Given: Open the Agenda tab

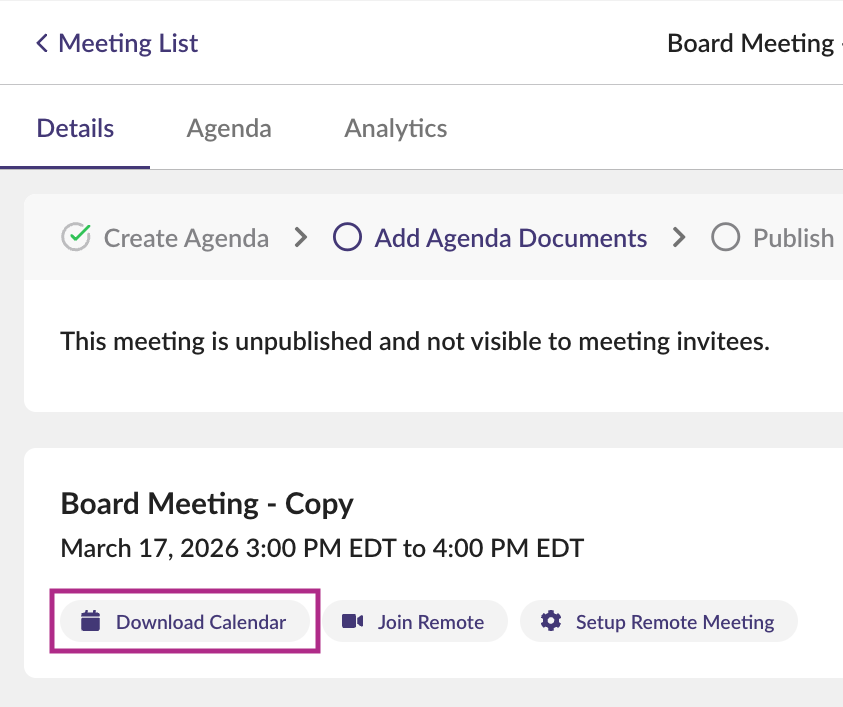Looking at the screenshot, I should tap(229, 128).
